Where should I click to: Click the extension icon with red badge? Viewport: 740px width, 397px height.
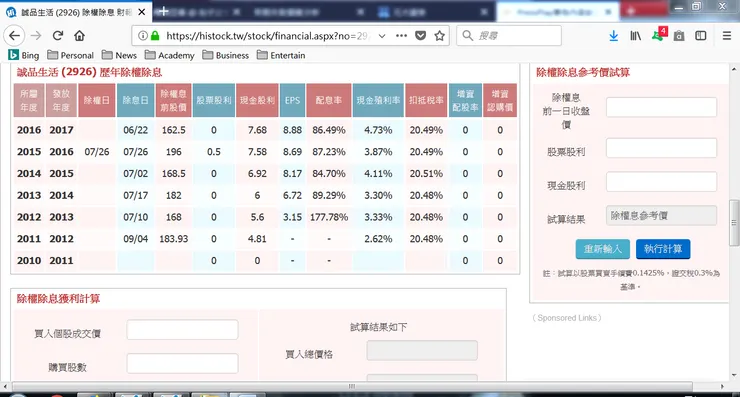click(658, 34)
